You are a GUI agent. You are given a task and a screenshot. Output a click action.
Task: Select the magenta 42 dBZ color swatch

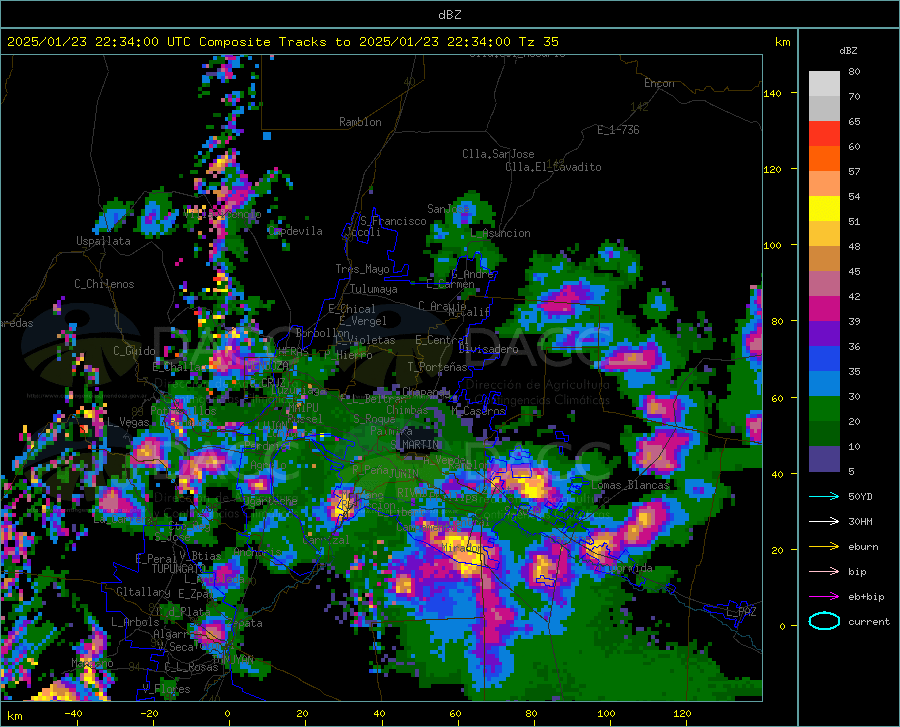824,309
